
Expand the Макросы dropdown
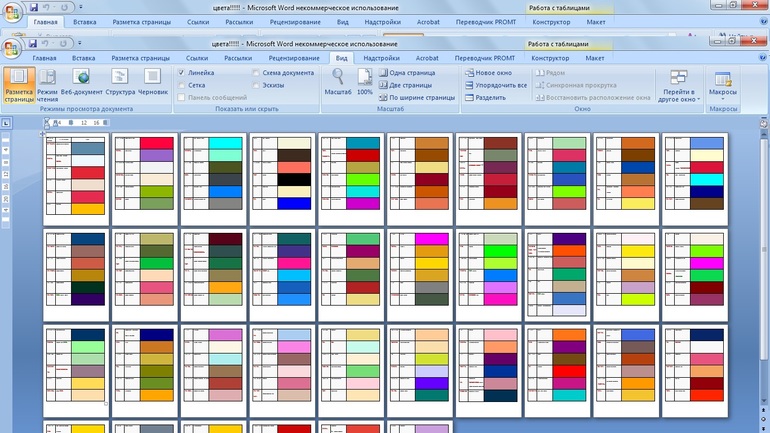[722, 87]
